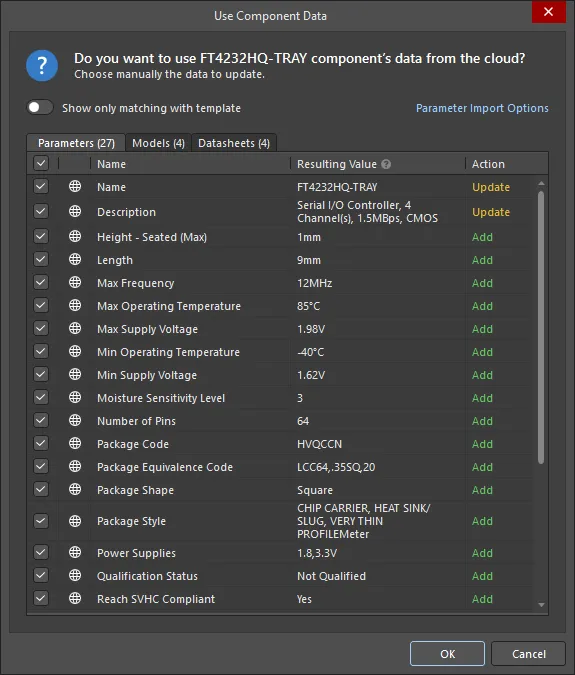Uncheck the Max Supply Voltage checkbox
The height and width of the screenshot is (675, 575).
[41, 328]
